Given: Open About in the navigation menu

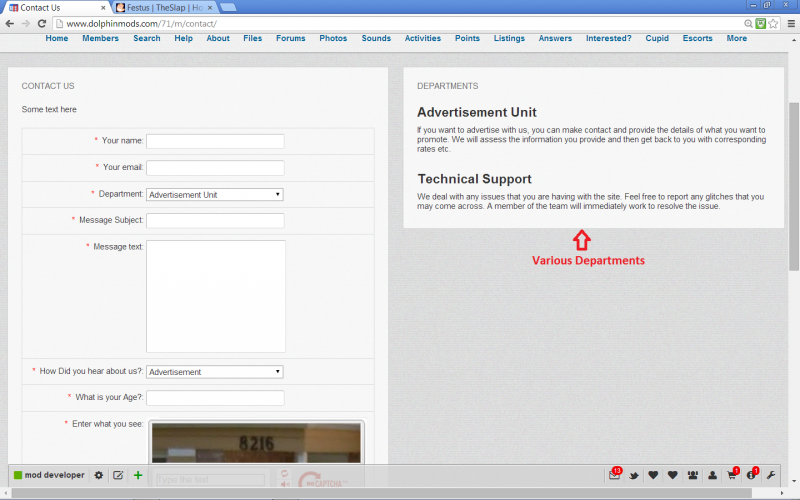Looking at the screenshot, I should (x=218, y=38).
